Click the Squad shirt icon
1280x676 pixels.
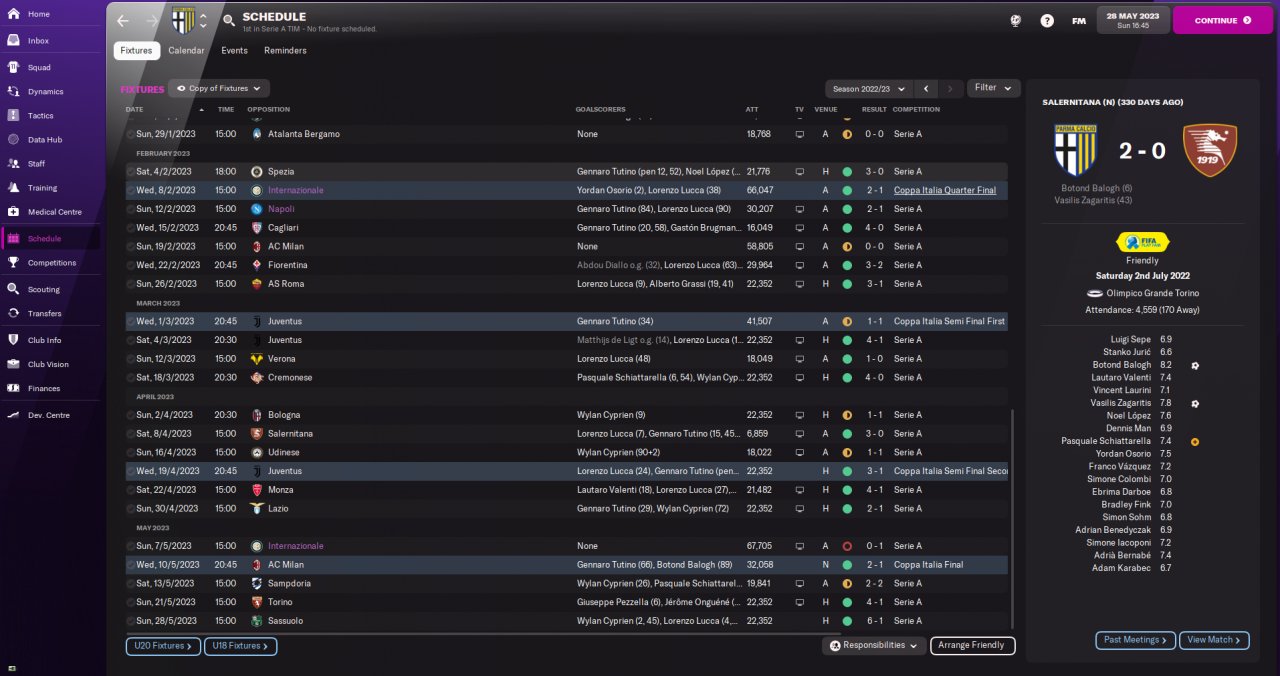pos(13,68)
